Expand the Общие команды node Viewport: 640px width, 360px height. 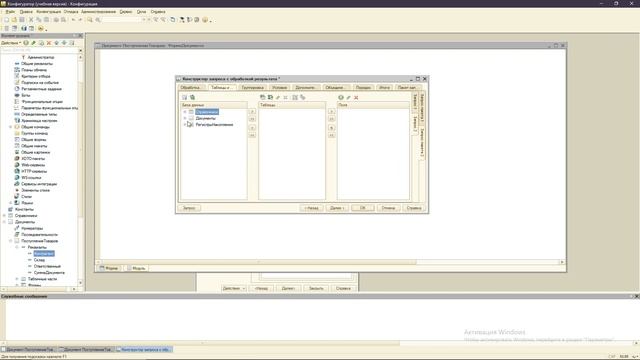point(11,127)
